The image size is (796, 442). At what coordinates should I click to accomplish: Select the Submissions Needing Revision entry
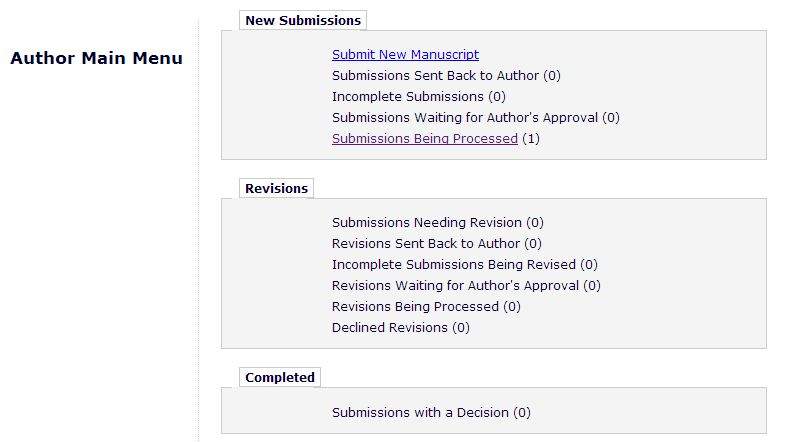pyautogui.click(x=427, y=223)
